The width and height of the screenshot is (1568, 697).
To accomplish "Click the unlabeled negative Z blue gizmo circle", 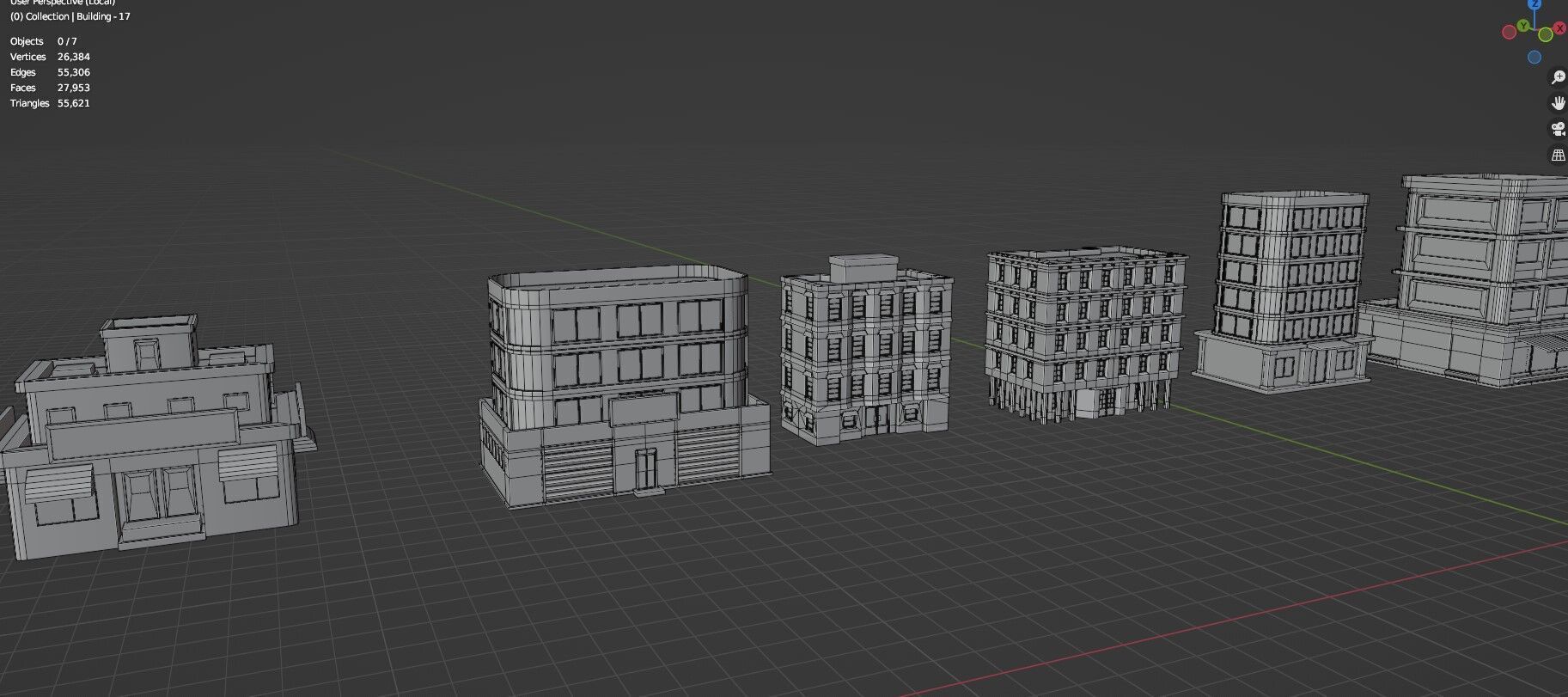I will pos(1534,58).
